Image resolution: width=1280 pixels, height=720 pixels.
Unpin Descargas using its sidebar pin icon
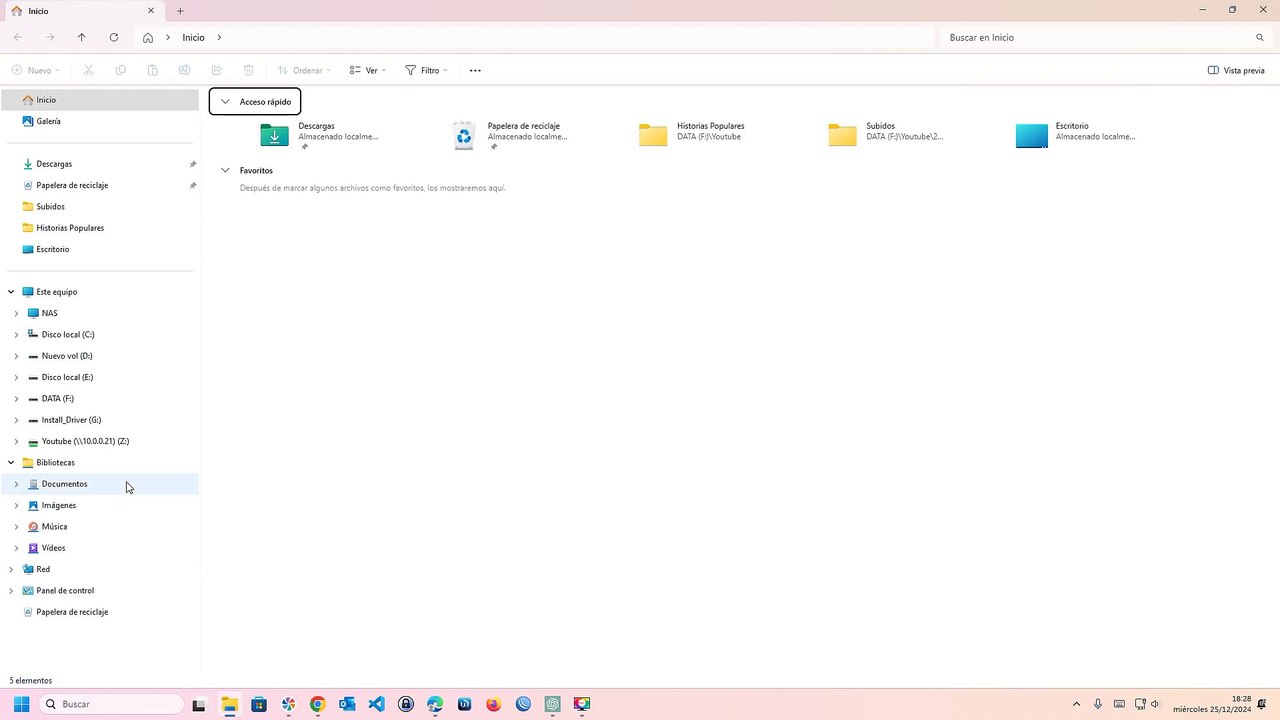pyautogui.click(x=193, y=164)
